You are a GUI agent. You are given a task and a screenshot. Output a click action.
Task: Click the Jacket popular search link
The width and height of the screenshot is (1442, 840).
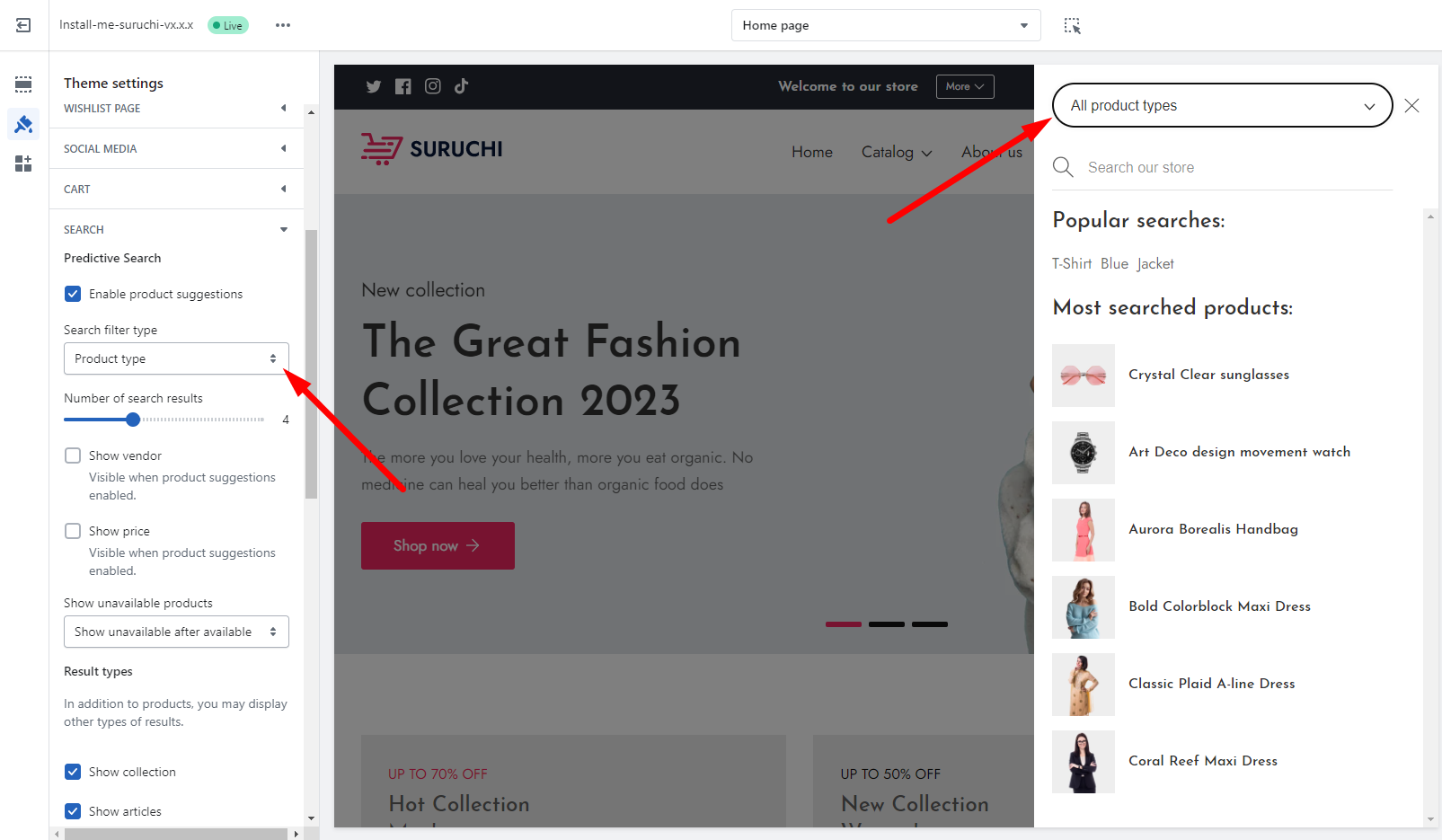pyautogui.click(x=1155, y=264)
